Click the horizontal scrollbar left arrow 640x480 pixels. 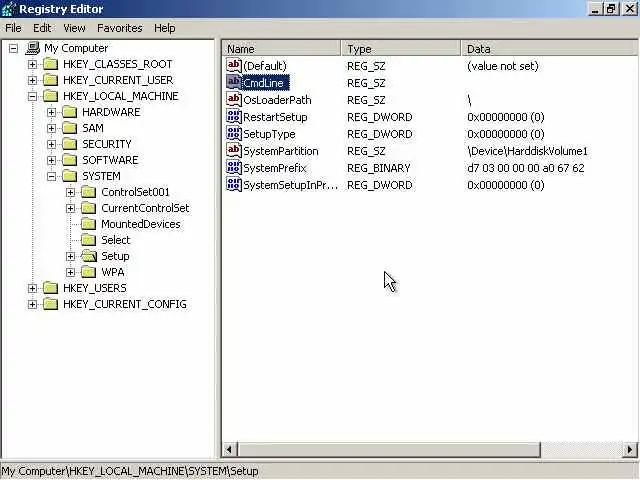229,449
